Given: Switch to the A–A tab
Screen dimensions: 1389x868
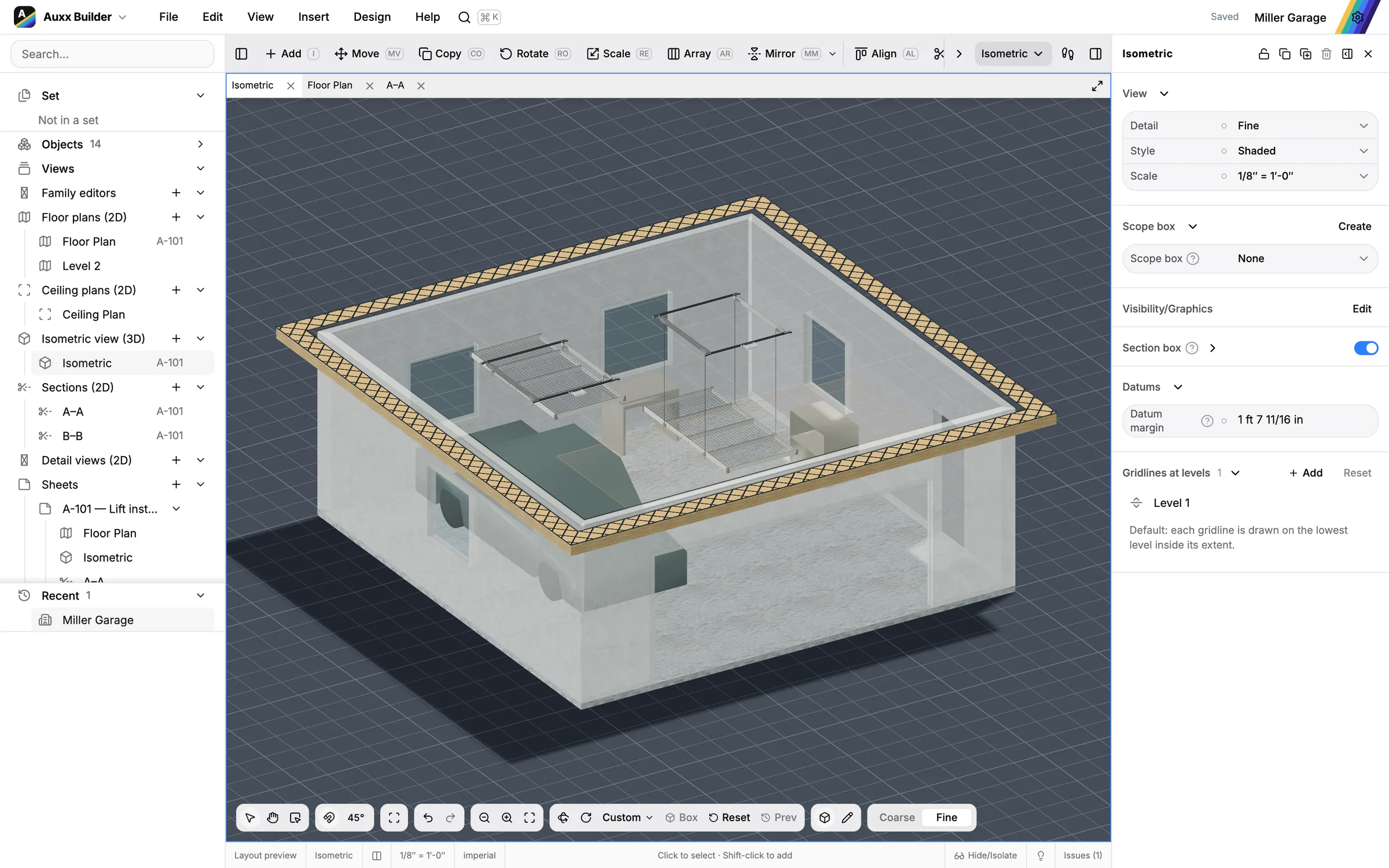Looking at the screenshot, I should (x=395, y=86).
